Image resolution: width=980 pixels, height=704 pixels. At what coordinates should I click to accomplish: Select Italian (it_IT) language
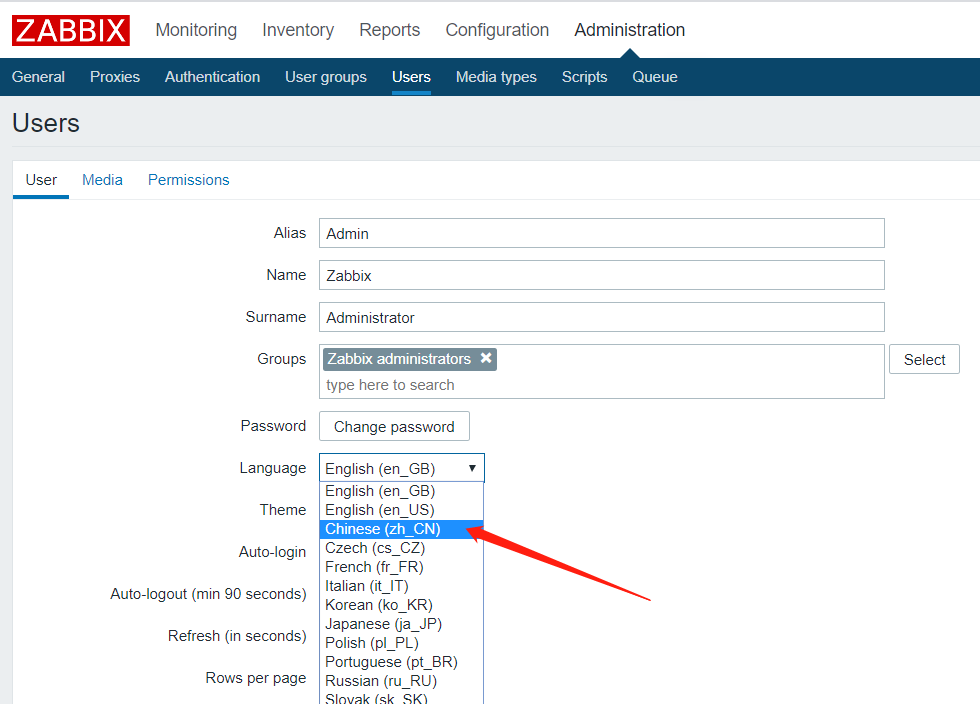point(401,586)
